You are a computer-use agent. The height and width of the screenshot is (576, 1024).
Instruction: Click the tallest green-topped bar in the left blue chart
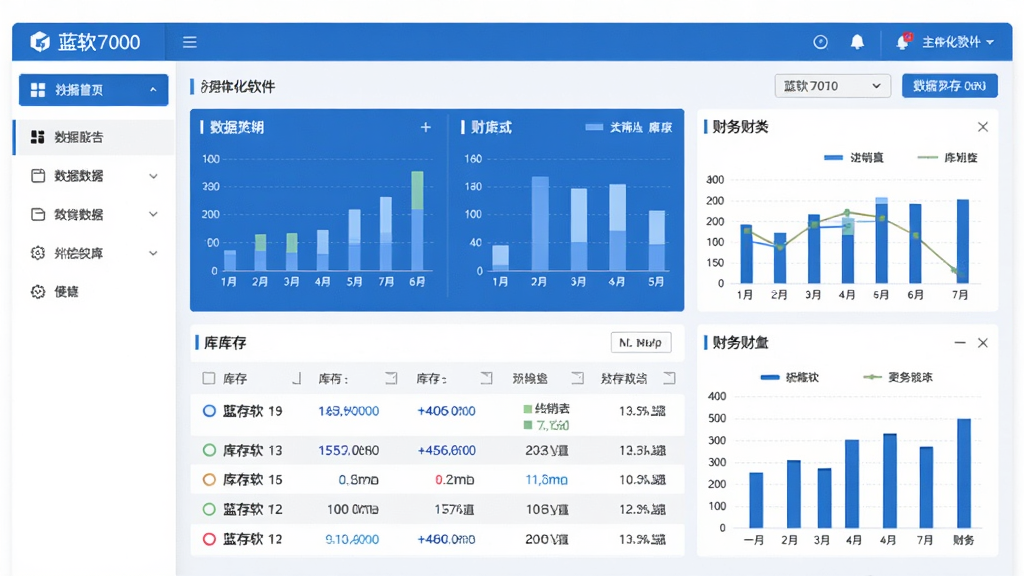[x=417, y=221]
